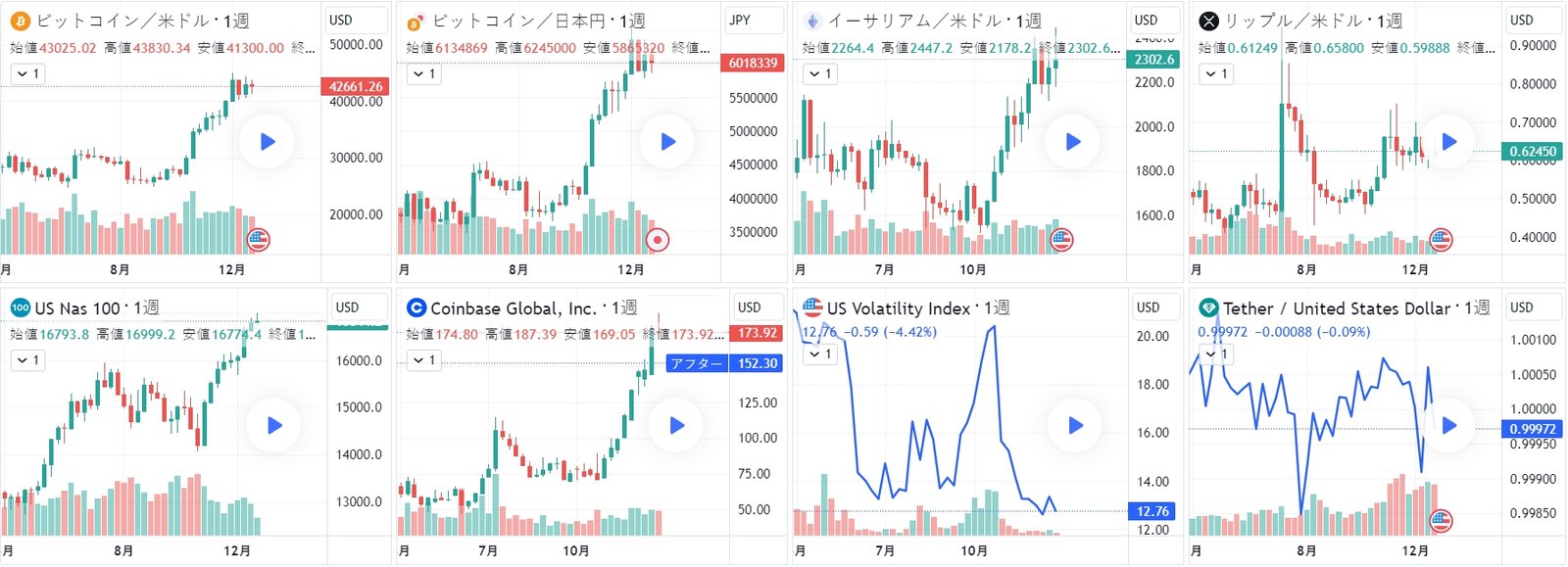Click the 42661.26 price label
The width and height of the screenshot is (1568, 567).
tap(355, 86)
